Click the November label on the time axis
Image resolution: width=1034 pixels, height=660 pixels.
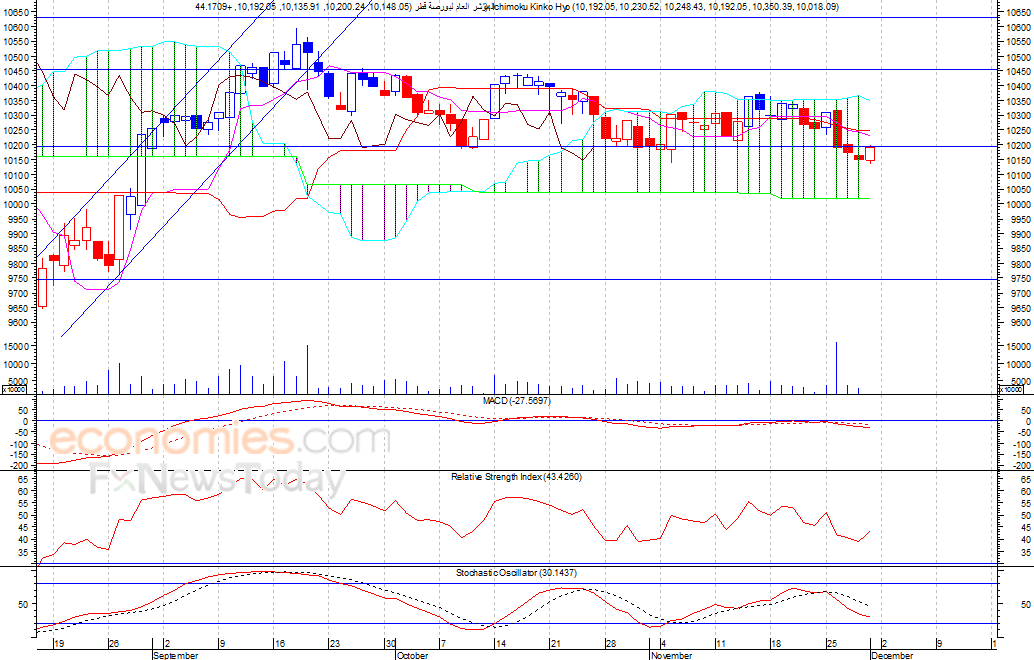671,655
